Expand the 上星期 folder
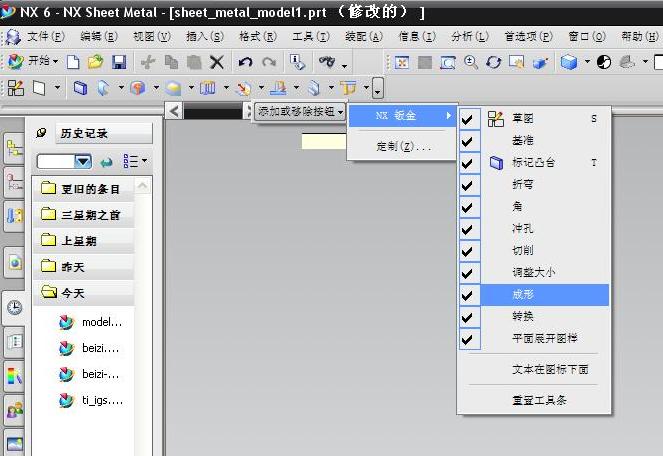Image resolution: width=663 pixels, height=456 pixels. click(84, 241)
